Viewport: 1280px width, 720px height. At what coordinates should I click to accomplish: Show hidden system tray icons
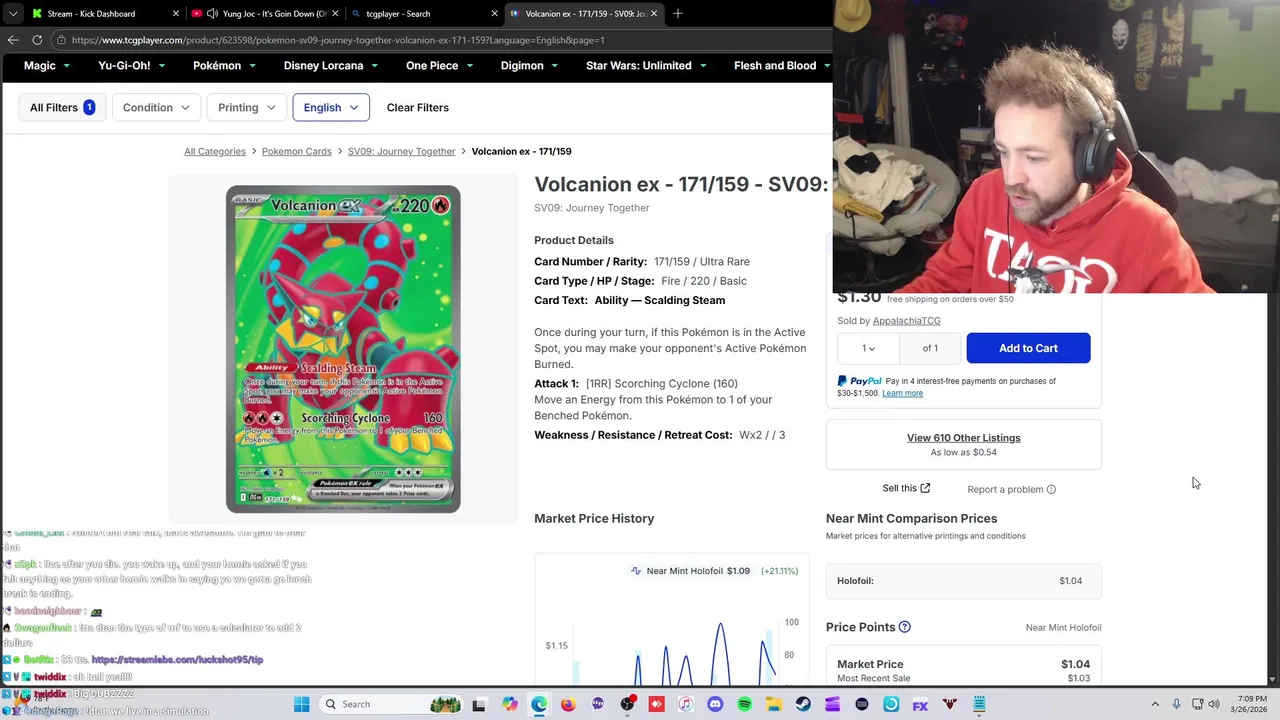[x=1155, y=704]
